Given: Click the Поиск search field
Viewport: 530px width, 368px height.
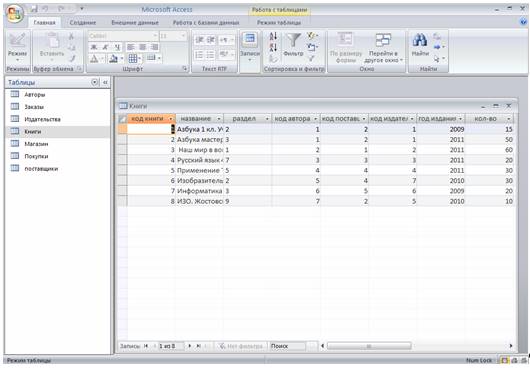Looking at the screenshot, I should [x=287, y=346].
